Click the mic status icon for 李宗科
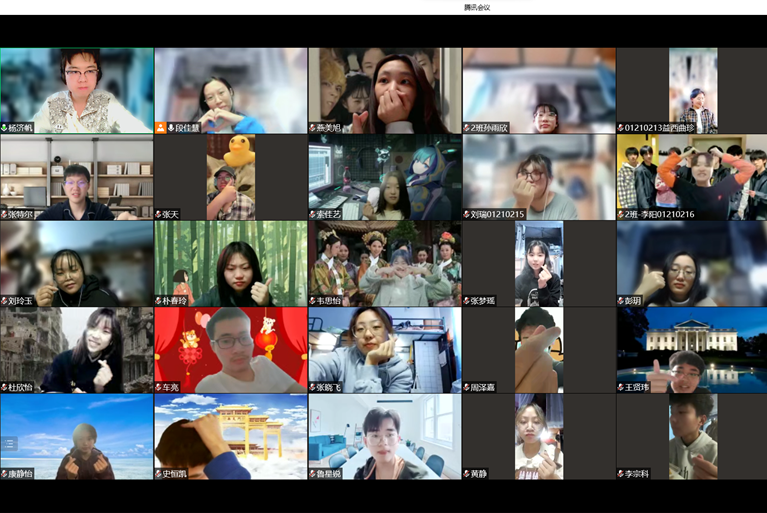767x513 pixels. [x=621, y=473]
